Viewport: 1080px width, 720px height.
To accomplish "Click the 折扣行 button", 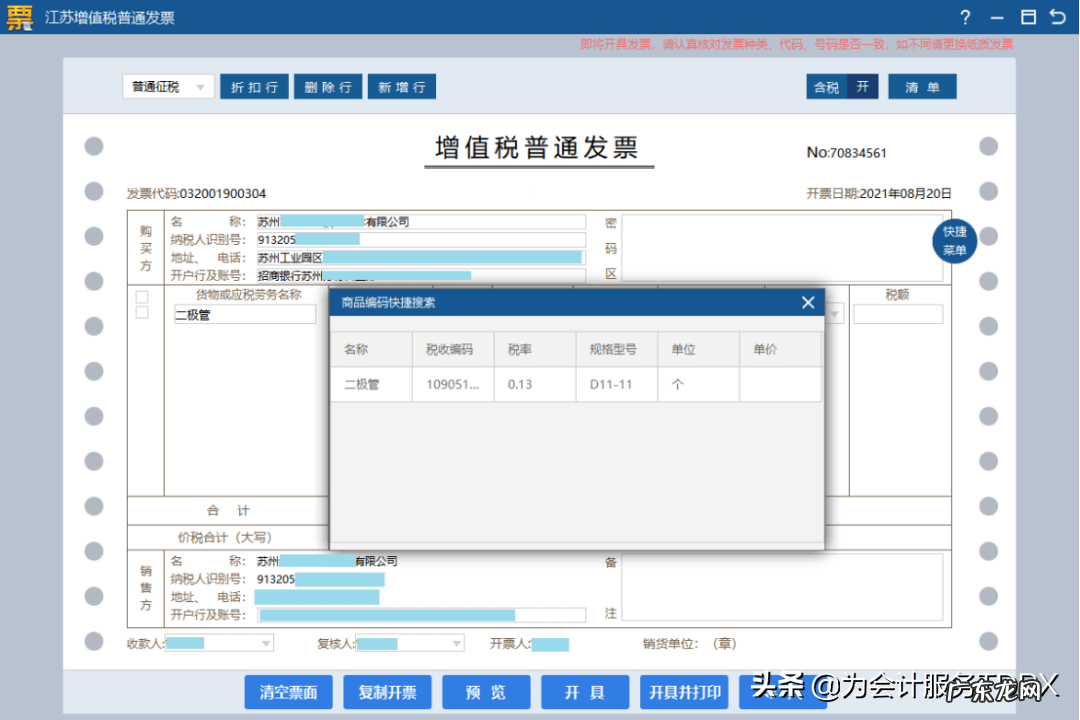I will pyautogui.click(x=253, y=87).
